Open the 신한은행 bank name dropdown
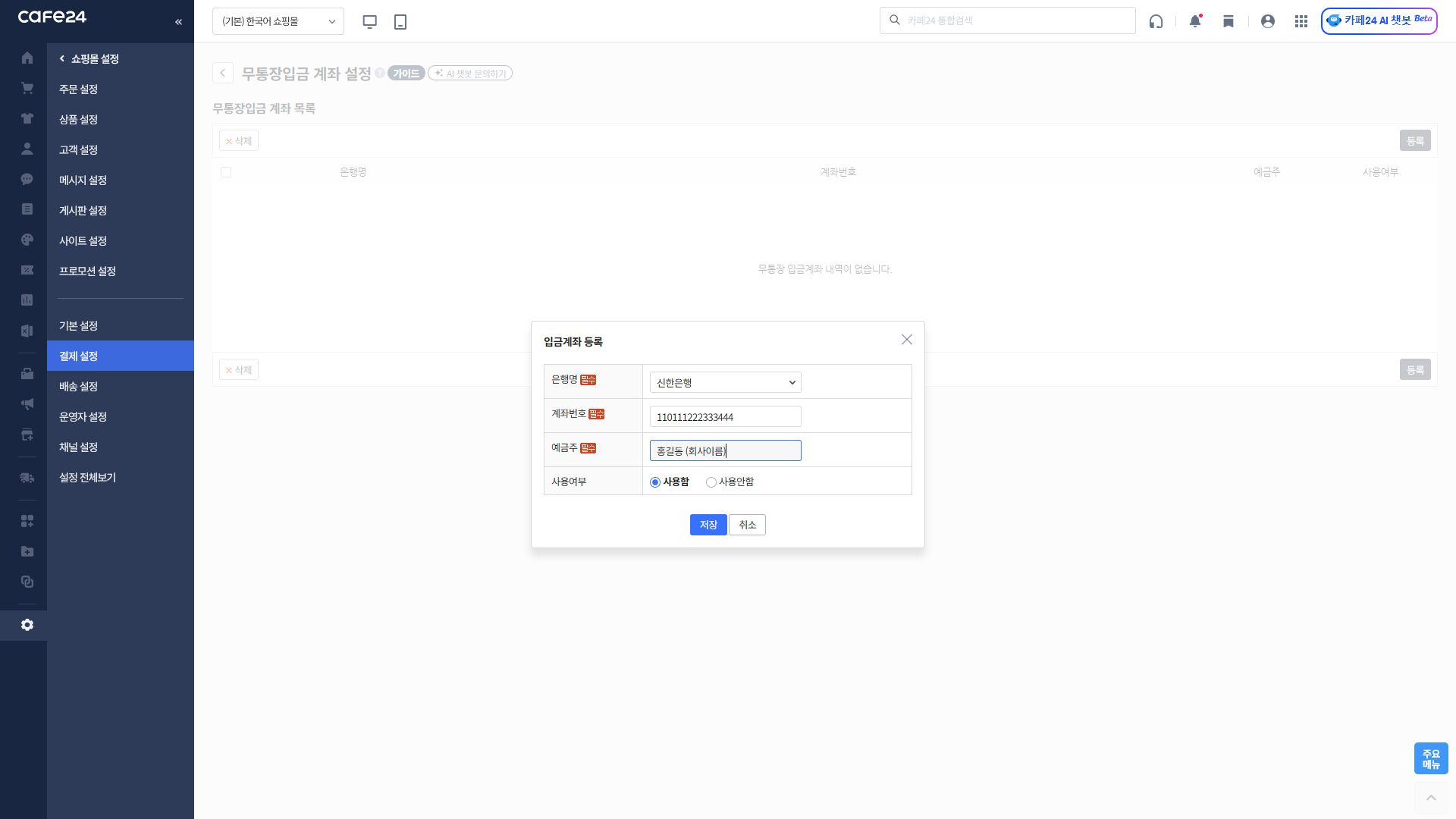 tap(725, 382)
